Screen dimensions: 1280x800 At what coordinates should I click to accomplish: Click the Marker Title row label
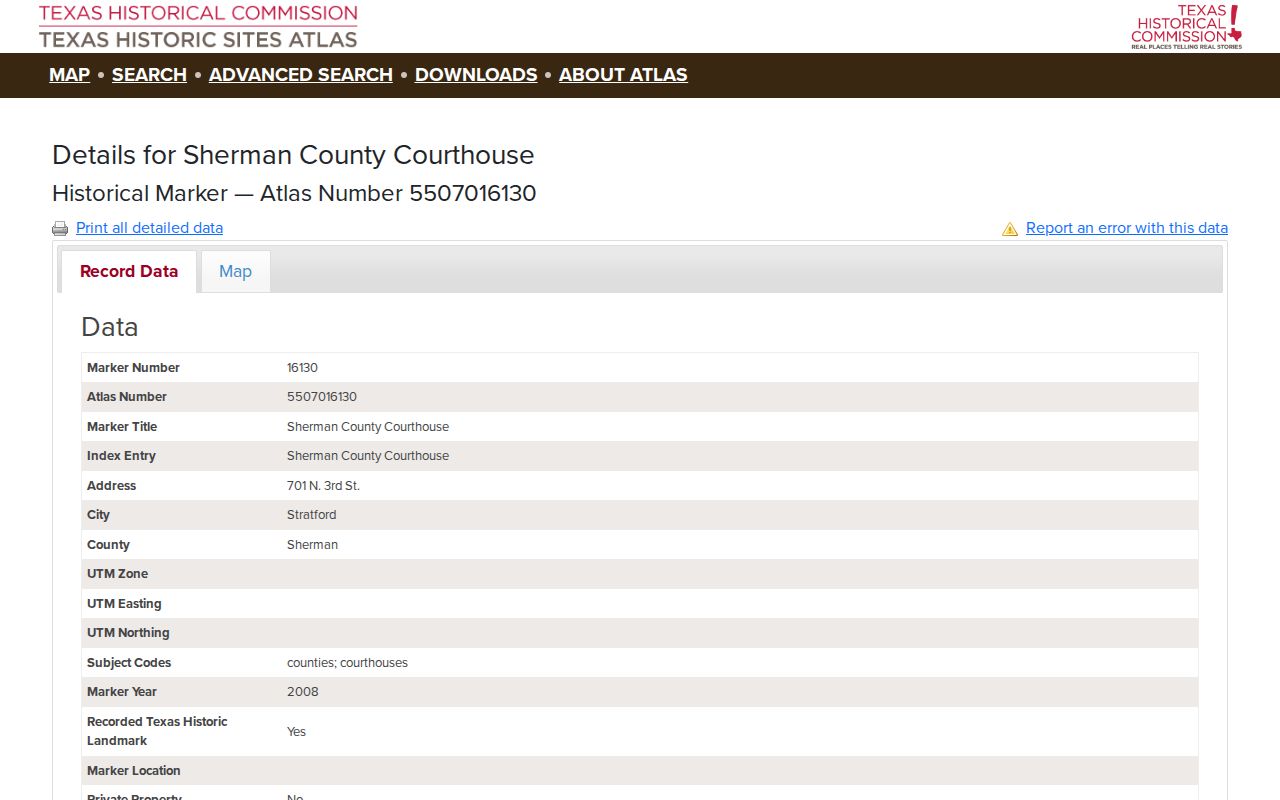122,427
